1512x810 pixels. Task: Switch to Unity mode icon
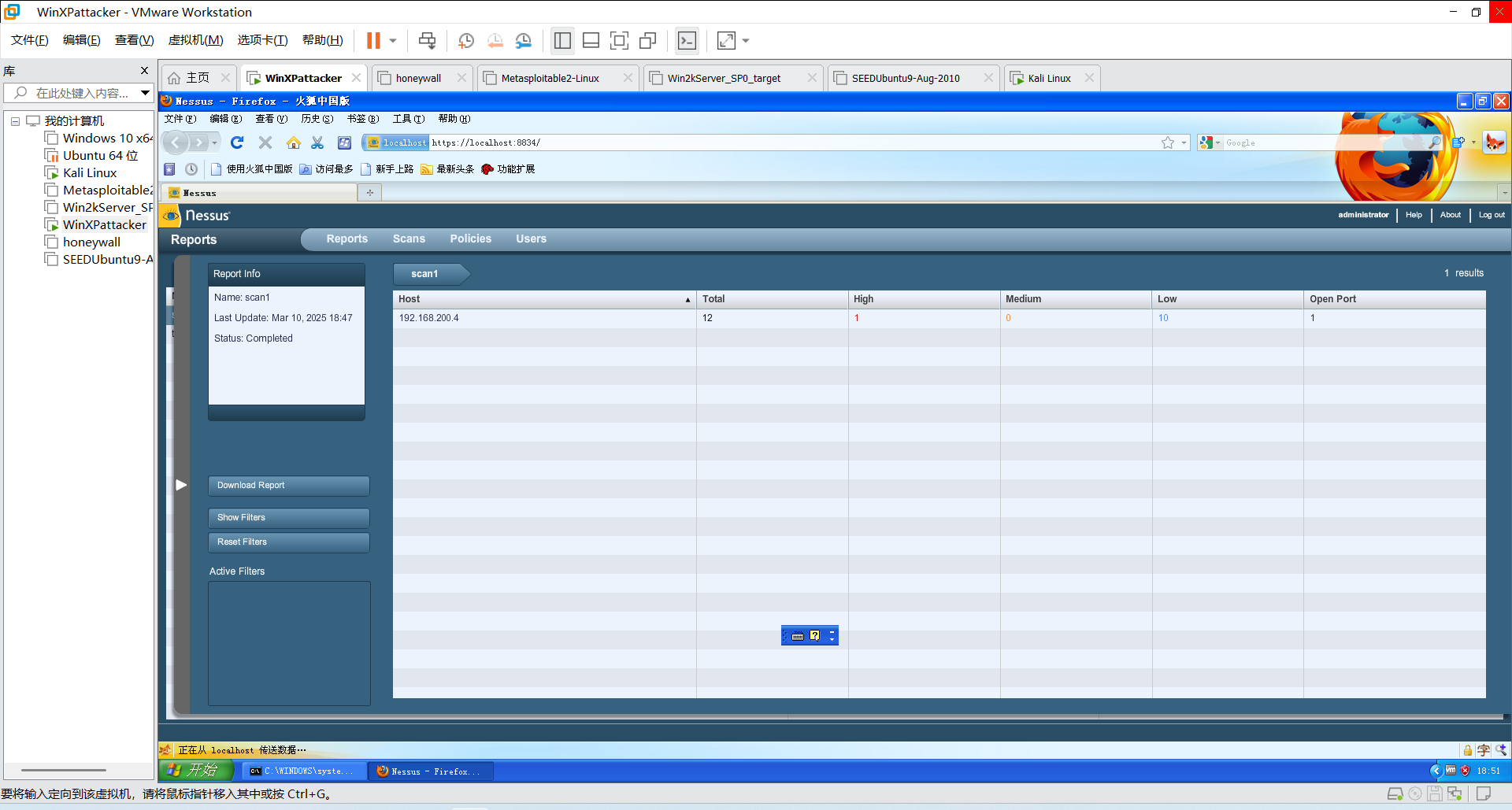[x=648, y=40]
